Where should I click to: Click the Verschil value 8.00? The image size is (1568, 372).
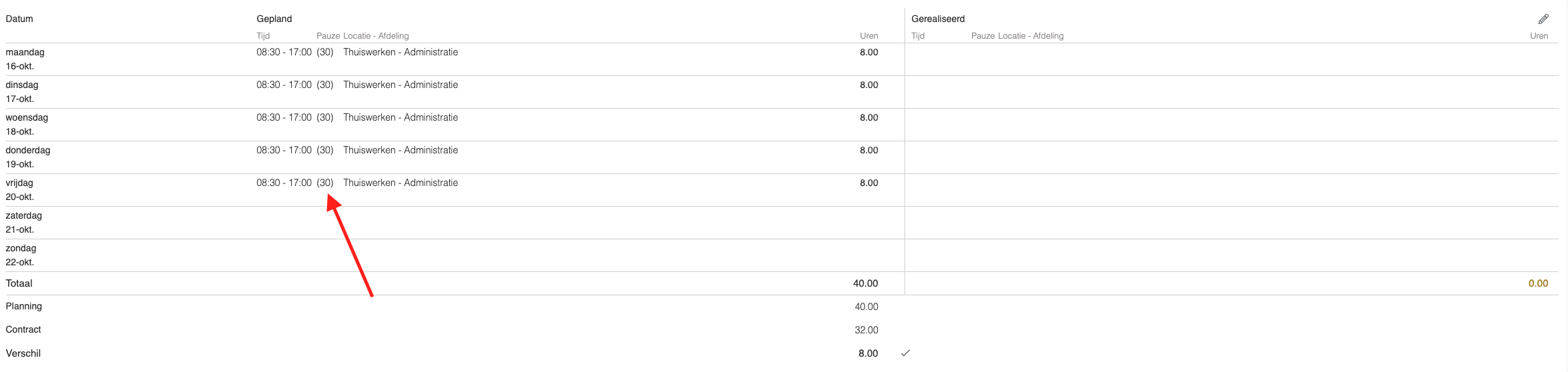click(x=868, y=353)
